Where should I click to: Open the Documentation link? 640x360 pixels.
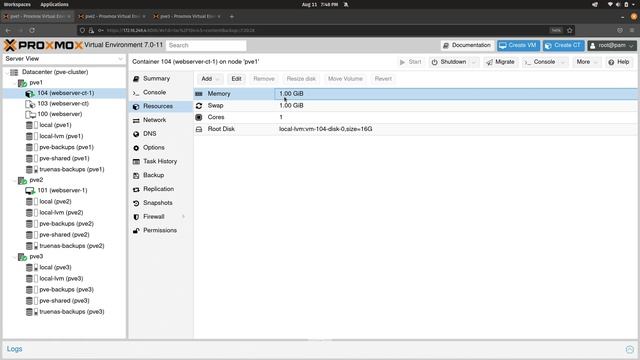tap(467, 45)
